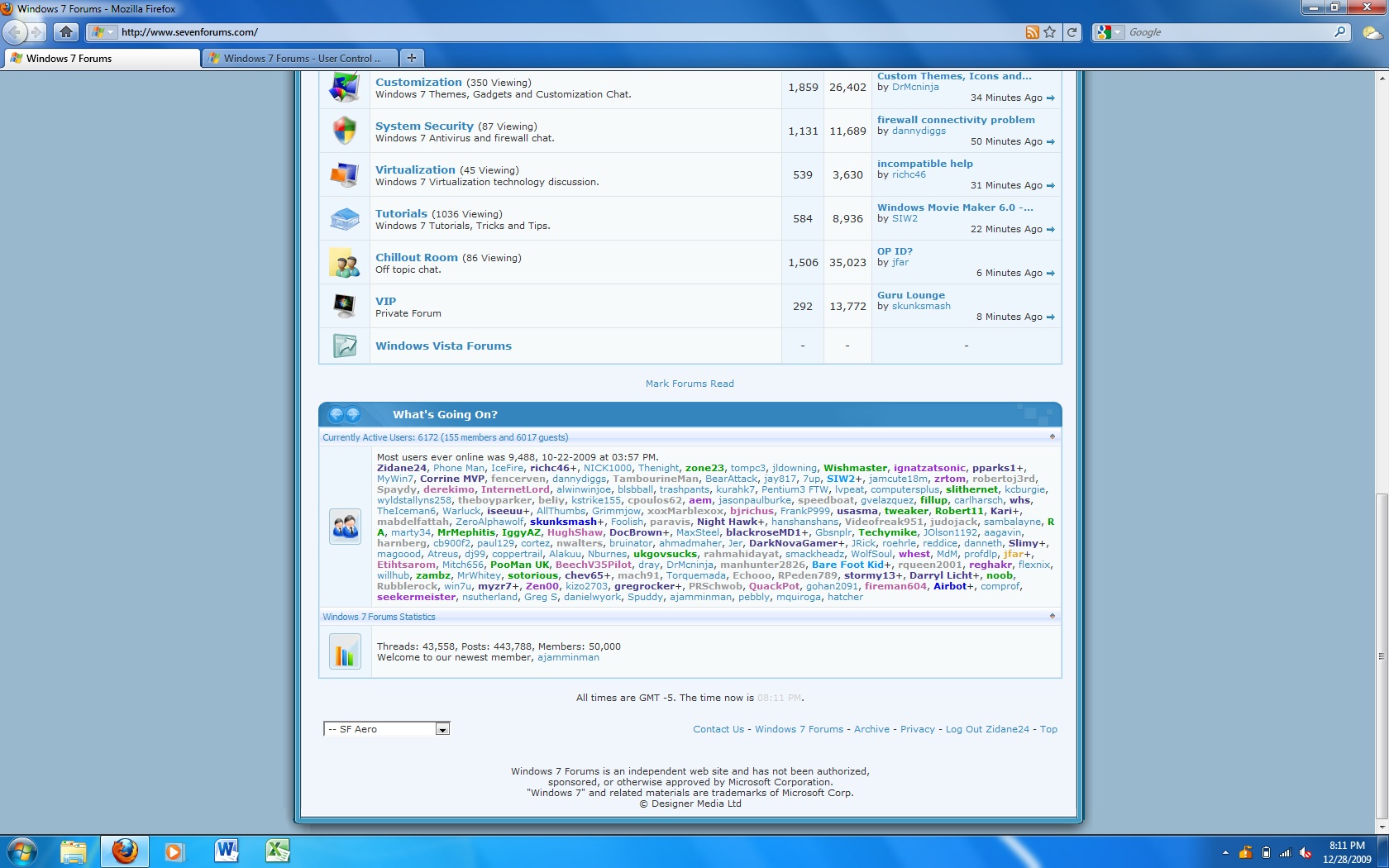Image resolution: width=1389 pixels, height=868 pixels.
Task: Click the VIP forum link
Action: (x=385, y=301)
